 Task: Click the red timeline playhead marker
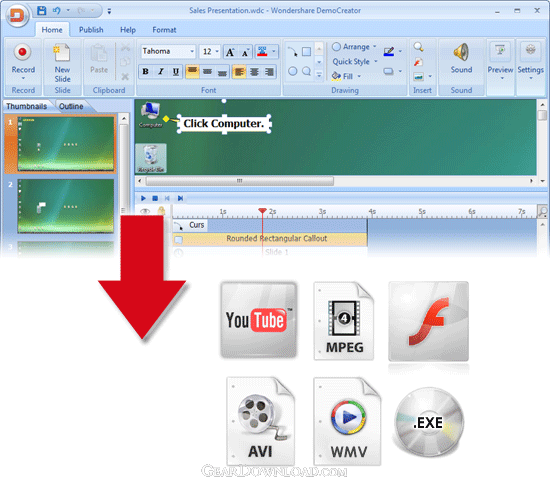click(x=262, y=211)
